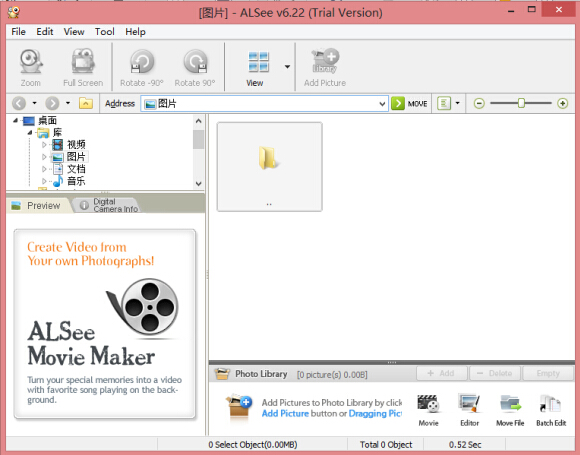
Task: Select 桌面 in the folder tree
Action: point(47,120)
